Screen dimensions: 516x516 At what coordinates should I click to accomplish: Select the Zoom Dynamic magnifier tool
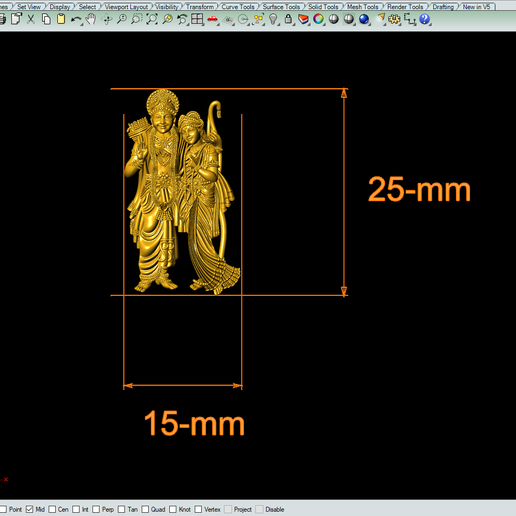[x=122, y=19]
